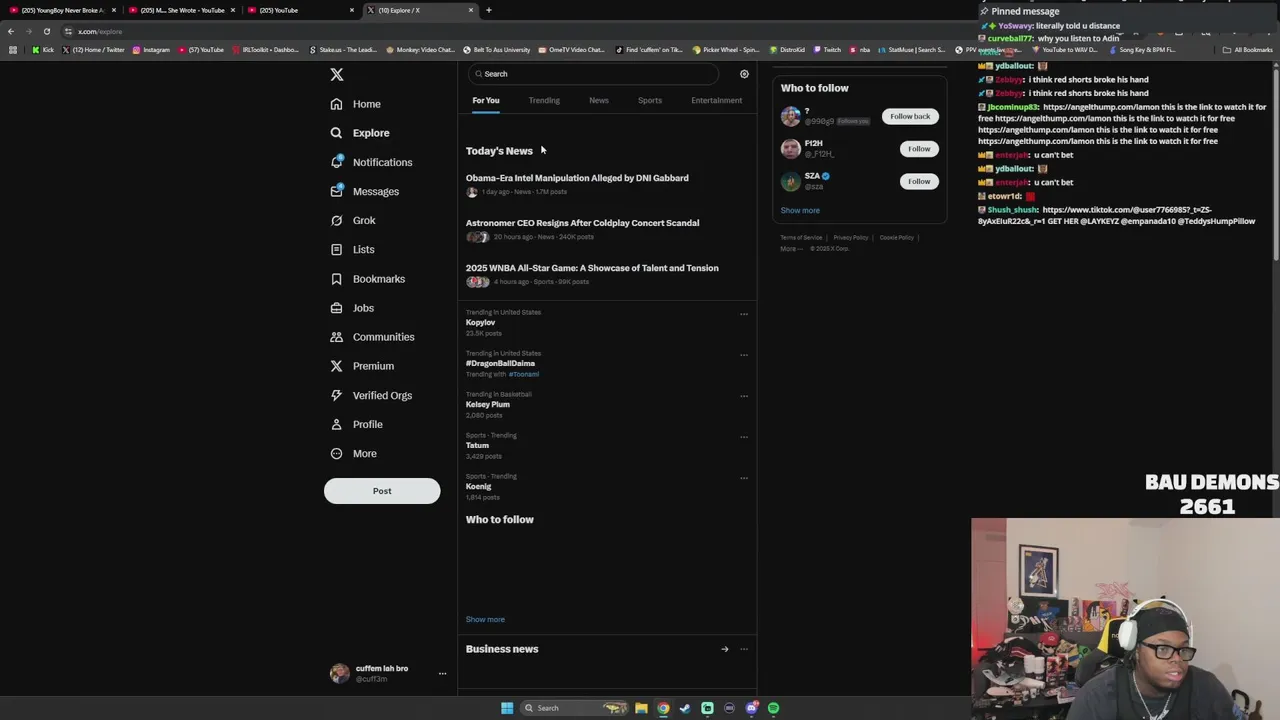This screenshot has height=720, width=1280.
Task: Open Home from the X sidebar
Action: [x=356, y=104]
